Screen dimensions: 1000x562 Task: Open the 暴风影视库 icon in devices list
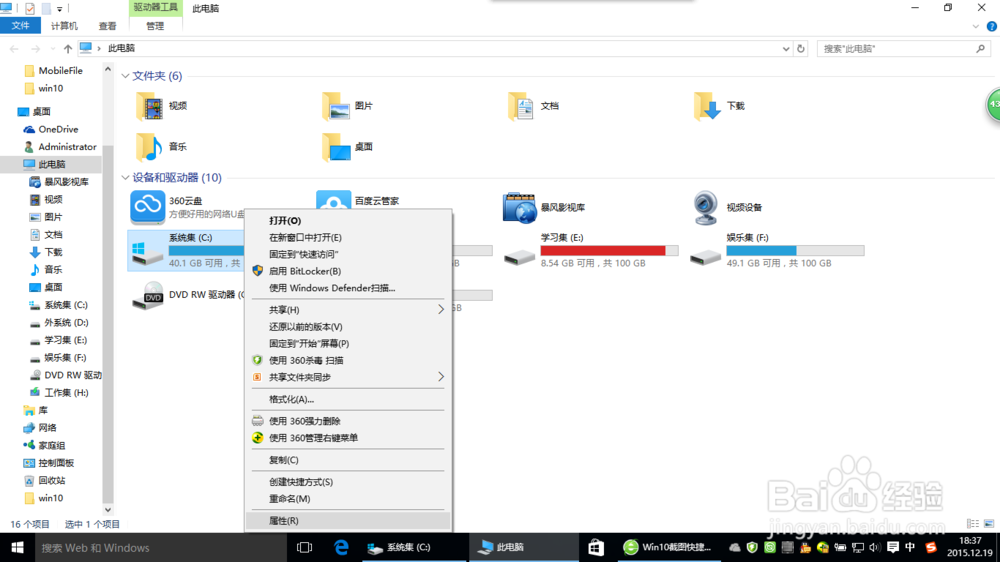[519, 207]
